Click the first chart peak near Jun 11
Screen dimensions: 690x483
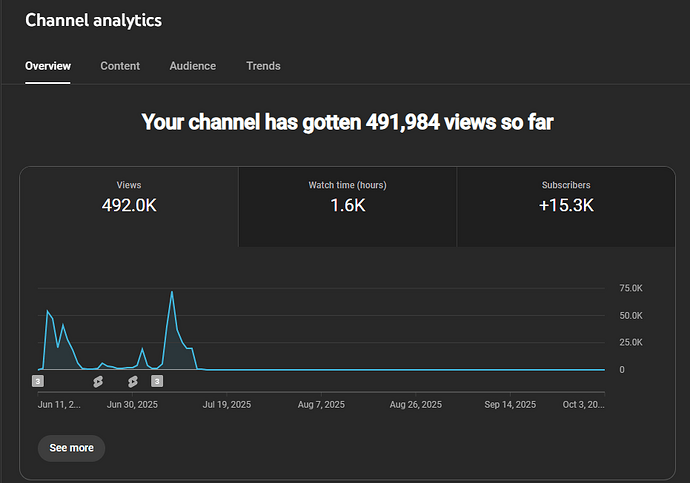[47, 312]
